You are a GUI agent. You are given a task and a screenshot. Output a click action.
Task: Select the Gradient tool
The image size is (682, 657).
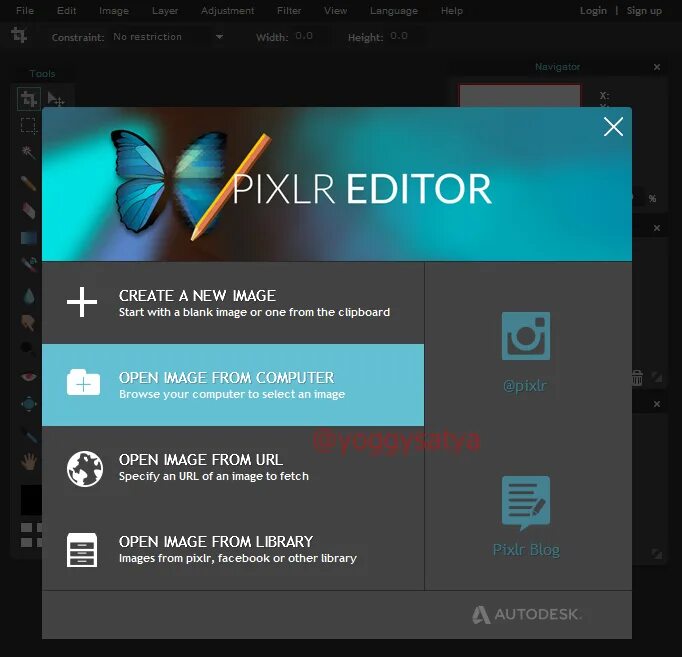click(x=29, y=238)
